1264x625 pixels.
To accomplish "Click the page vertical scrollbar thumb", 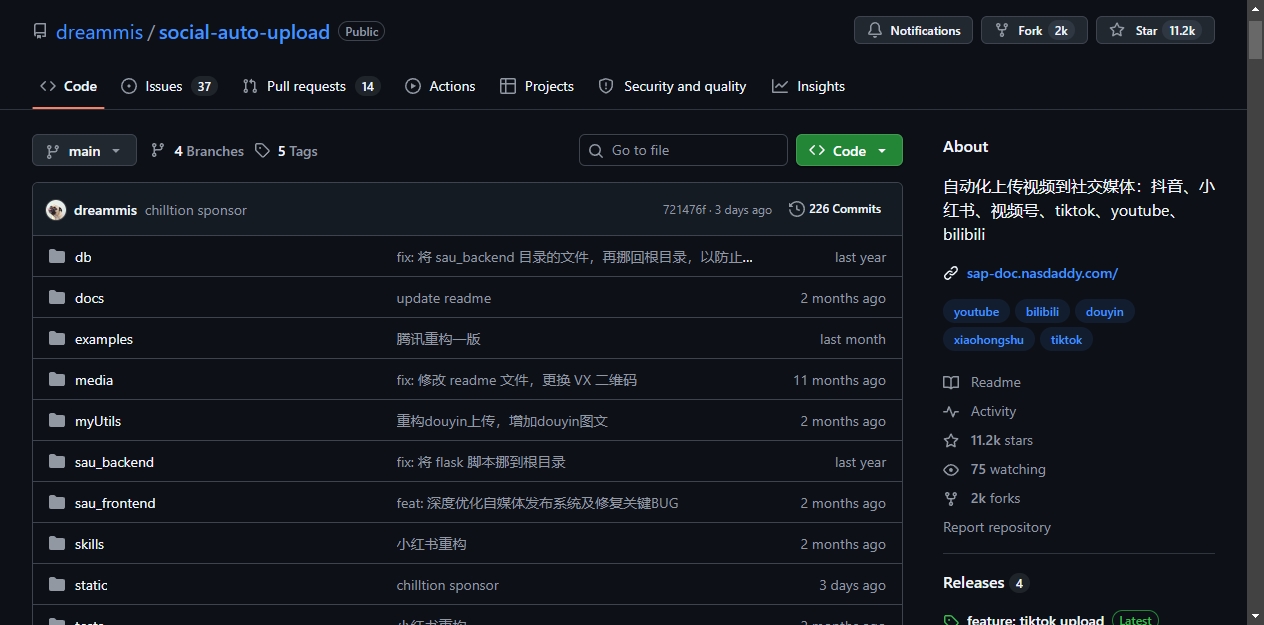I will tap(1256, 40).
